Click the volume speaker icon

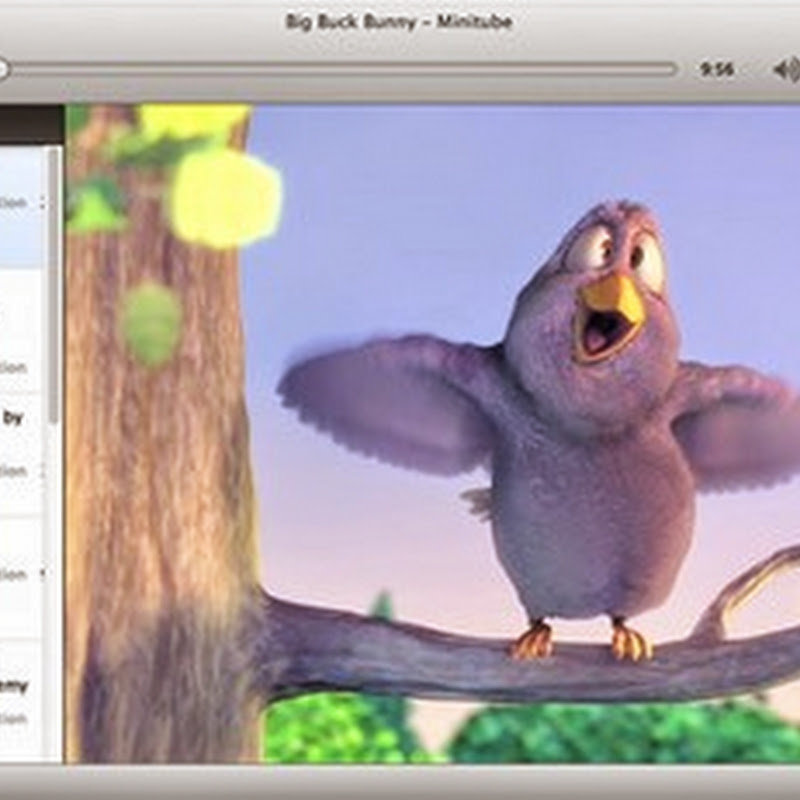pyautogui.click(x=786, y=69)
